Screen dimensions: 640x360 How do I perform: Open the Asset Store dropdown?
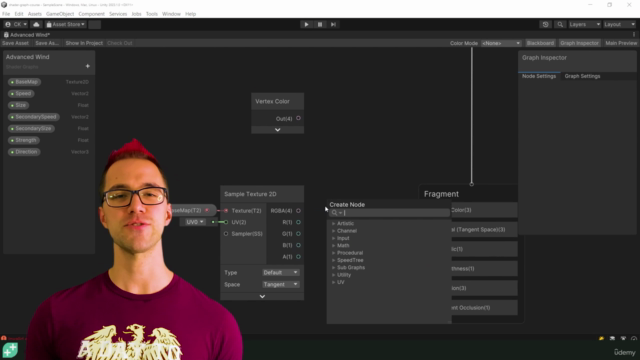pyautogui.click(x=65, y=24)
